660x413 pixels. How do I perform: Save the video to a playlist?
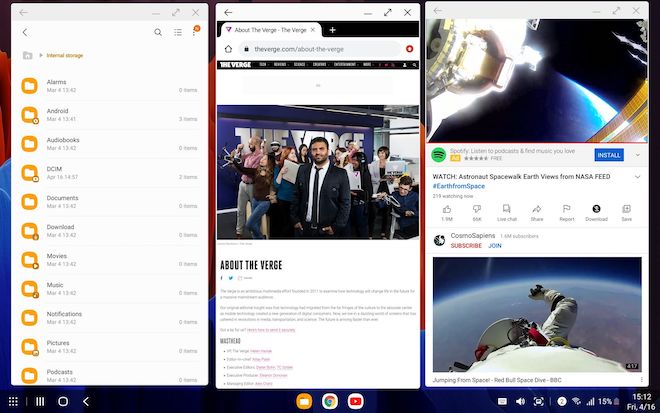tap(626, 213)
